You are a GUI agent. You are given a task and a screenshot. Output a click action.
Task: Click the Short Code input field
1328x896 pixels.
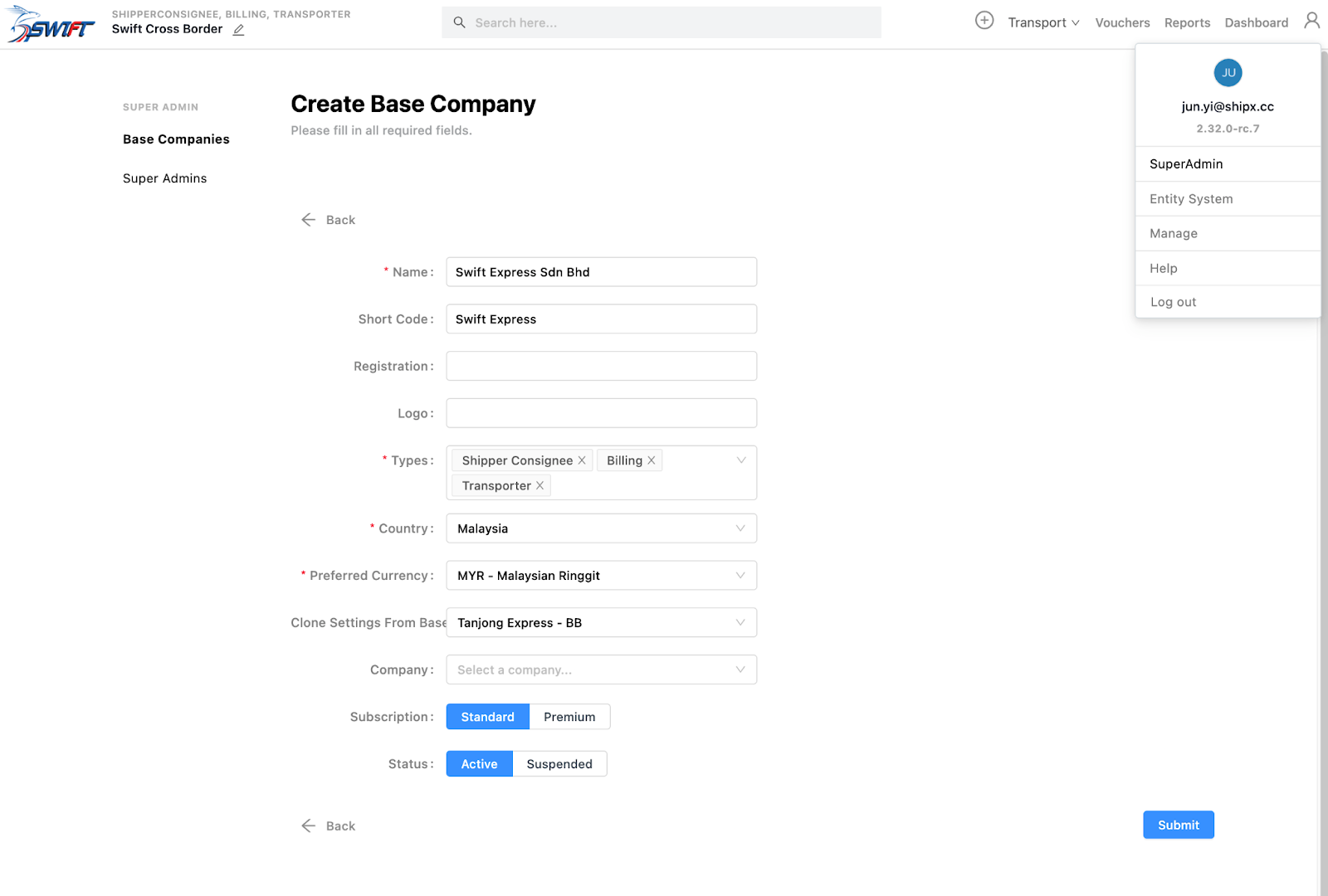click(602, 319)
